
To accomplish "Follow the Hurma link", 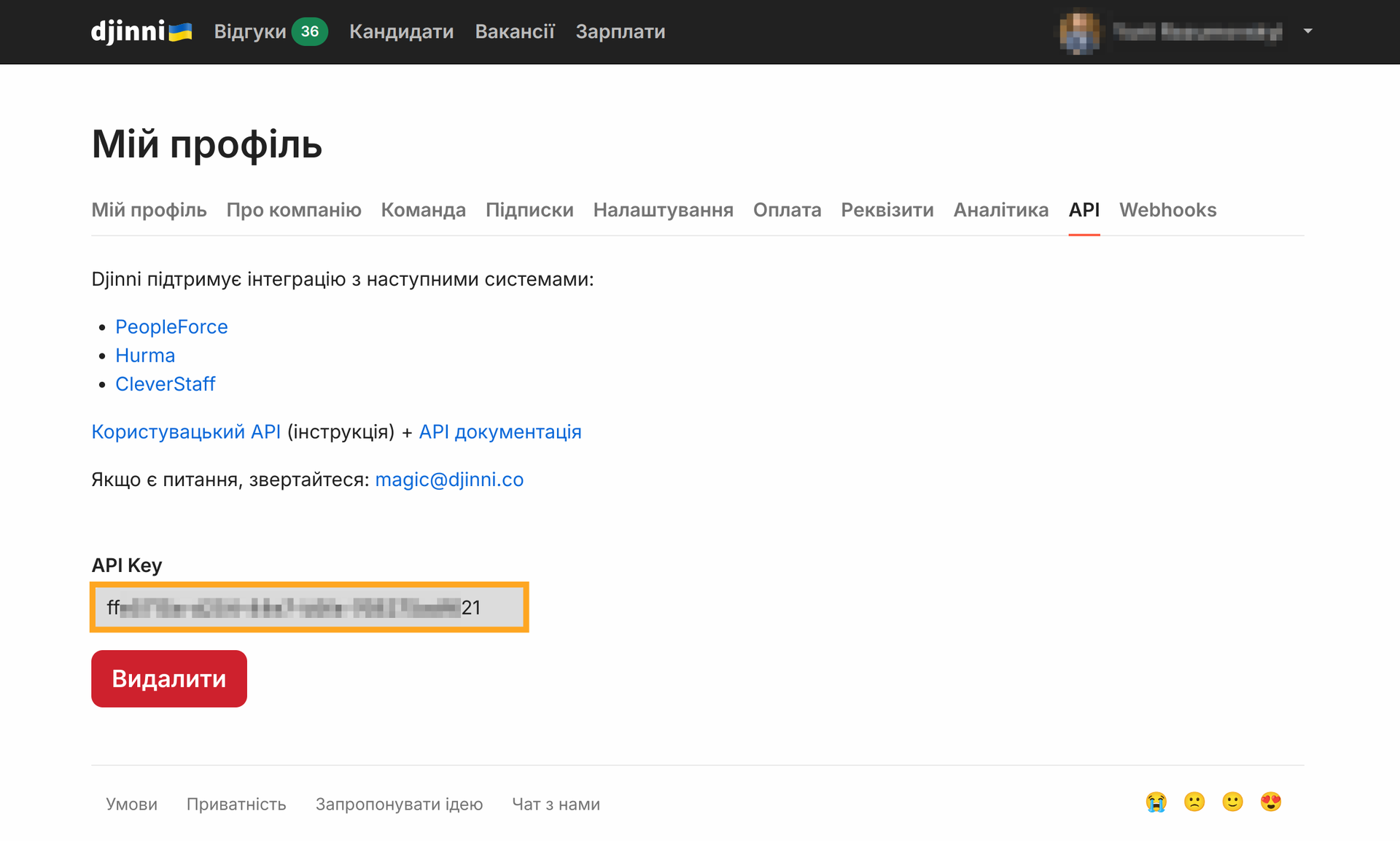I will tap(145, 355).
